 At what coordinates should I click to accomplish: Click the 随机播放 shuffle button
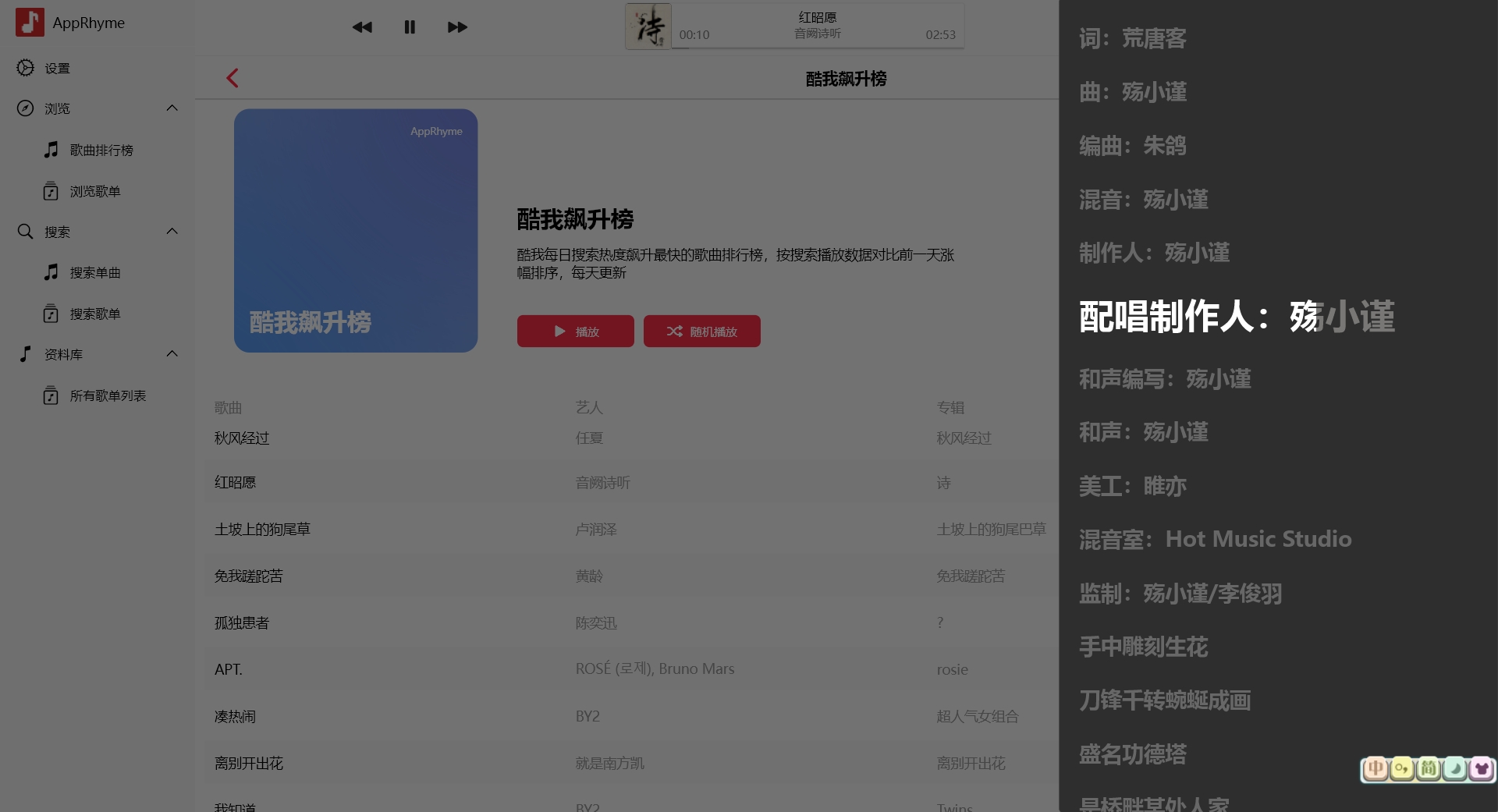(702, 332)
